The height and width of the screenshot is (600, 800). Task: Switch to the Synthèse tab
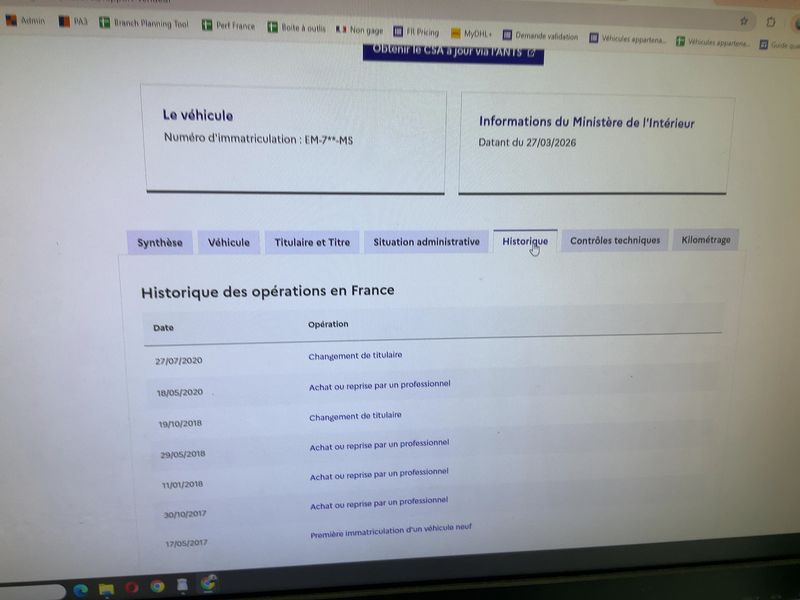160,242
